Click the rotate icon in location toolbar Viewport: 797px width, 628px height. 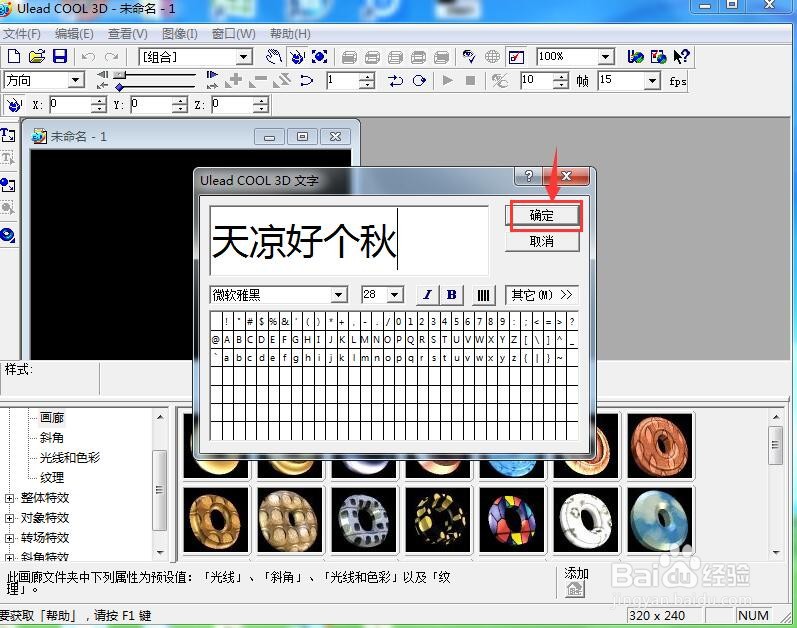coord(14,105)
